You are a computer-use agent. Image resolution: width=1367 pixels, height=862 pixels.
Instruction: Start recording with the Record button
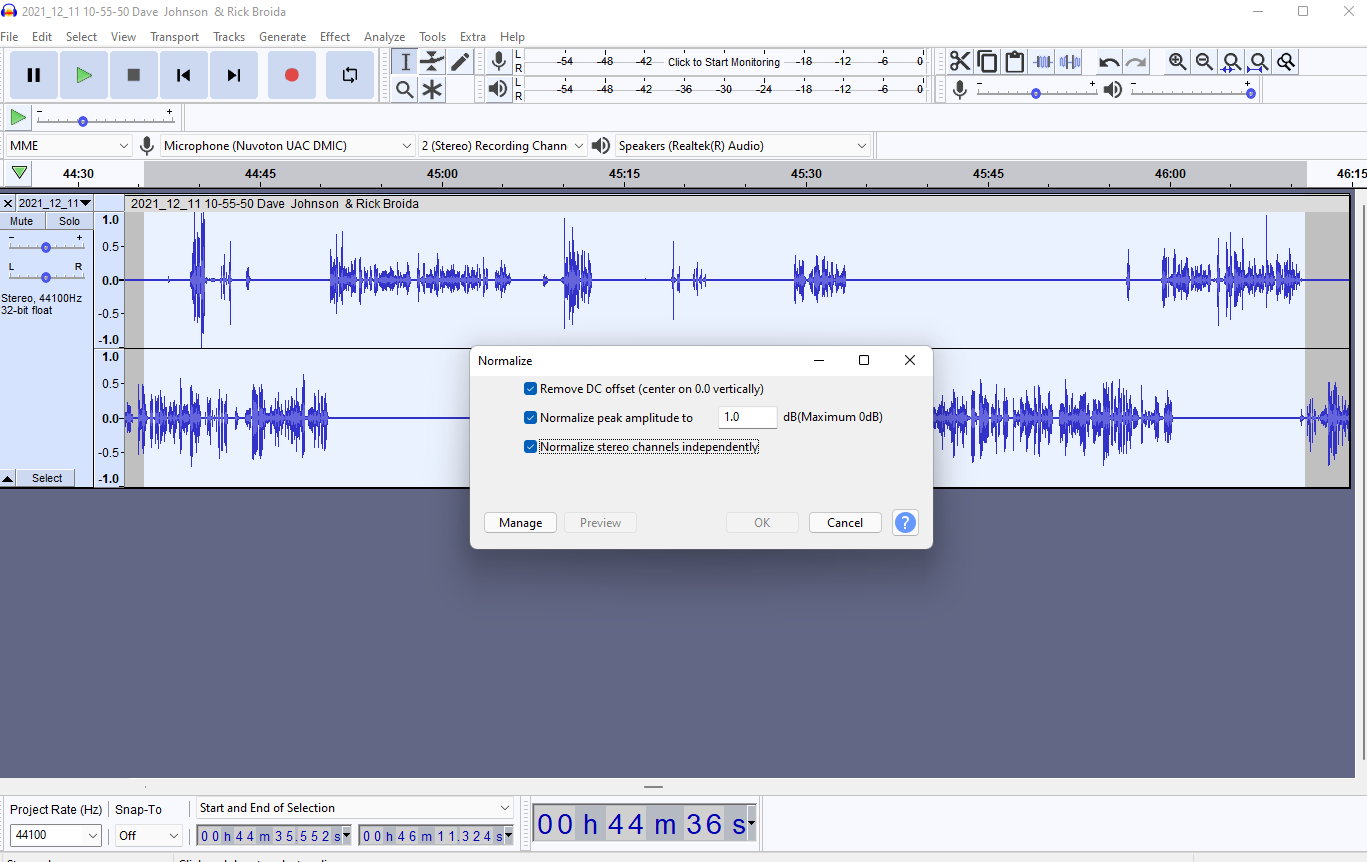tap(292, 75)
